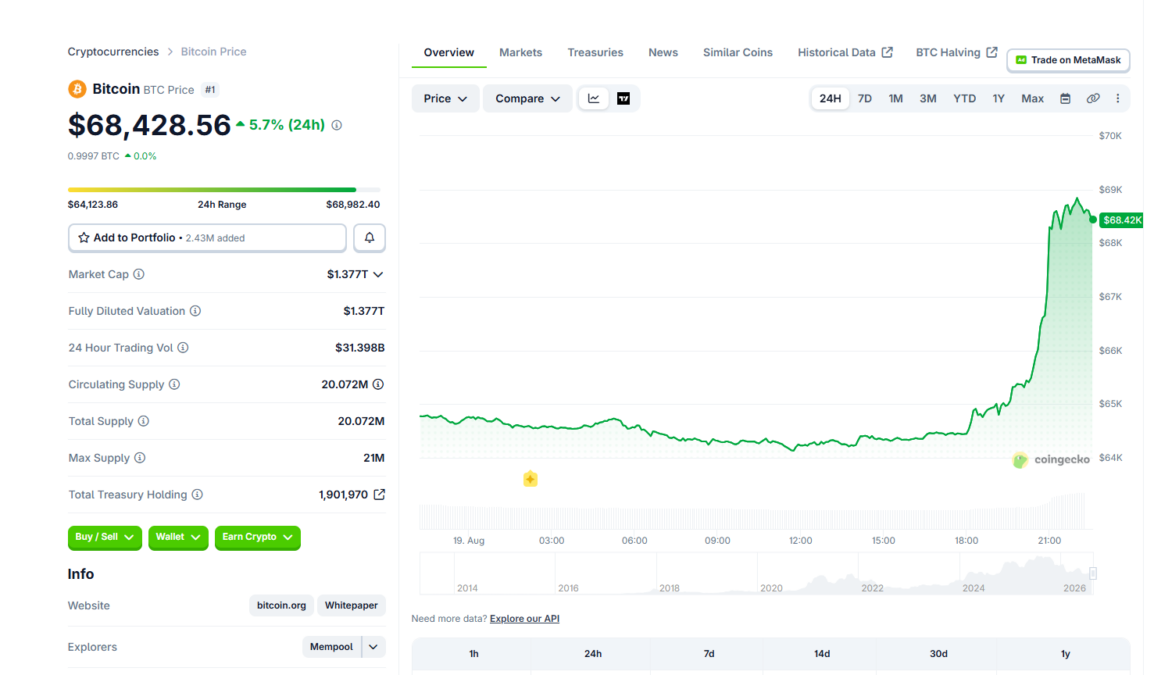Open Fully Diluted Valuation info icon
Image resolution: width=1154 pixels, height=675 pixels.
pos(195,311)
